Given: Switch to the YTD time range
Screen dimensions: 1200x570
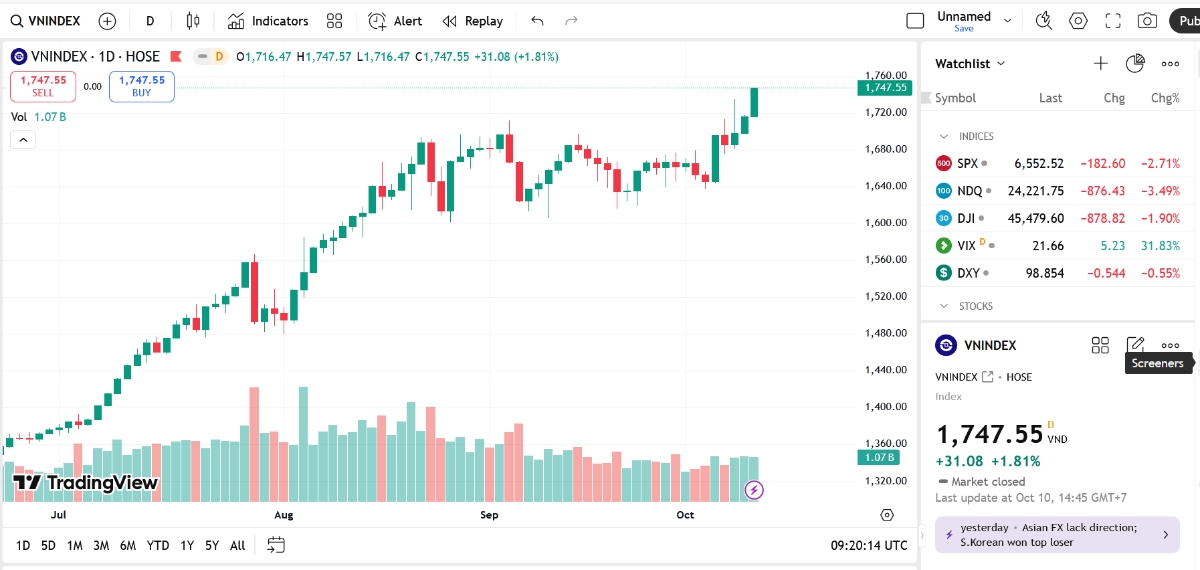Looking at the screenshot, I should (158, 545).
